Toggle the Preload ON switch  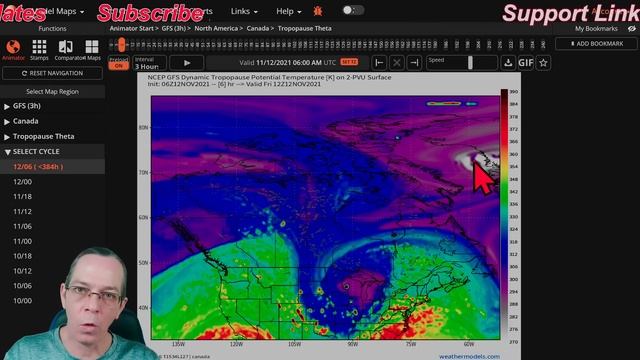point(119,63)
